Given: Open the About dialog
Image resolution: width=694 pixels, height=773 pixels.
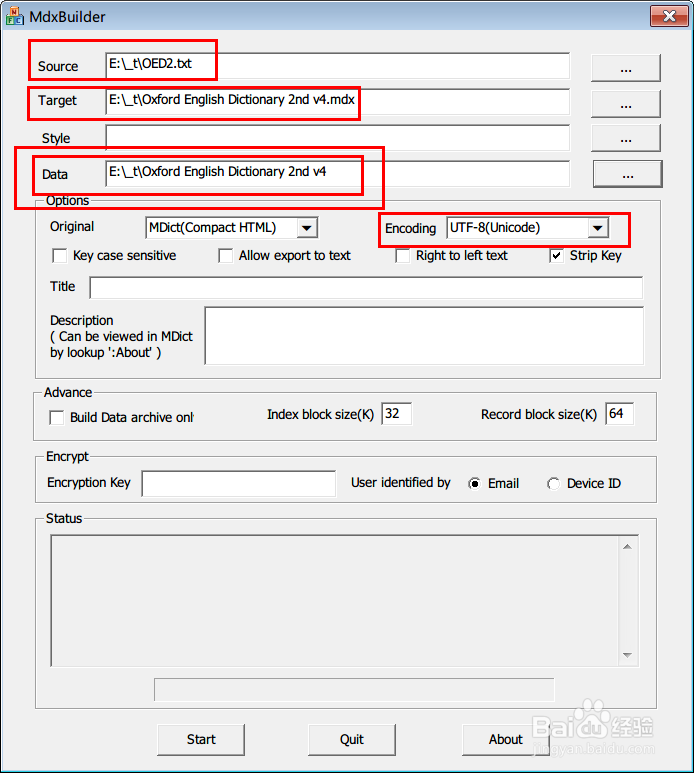Looking at the screenshot, I should [x=506, y=739].
